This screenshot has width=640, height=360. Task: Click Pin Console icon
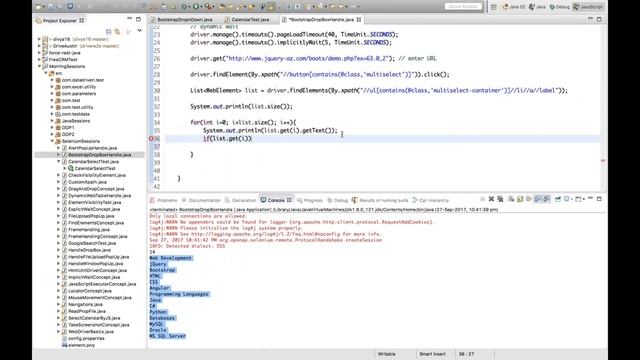(x=558, y=199)
